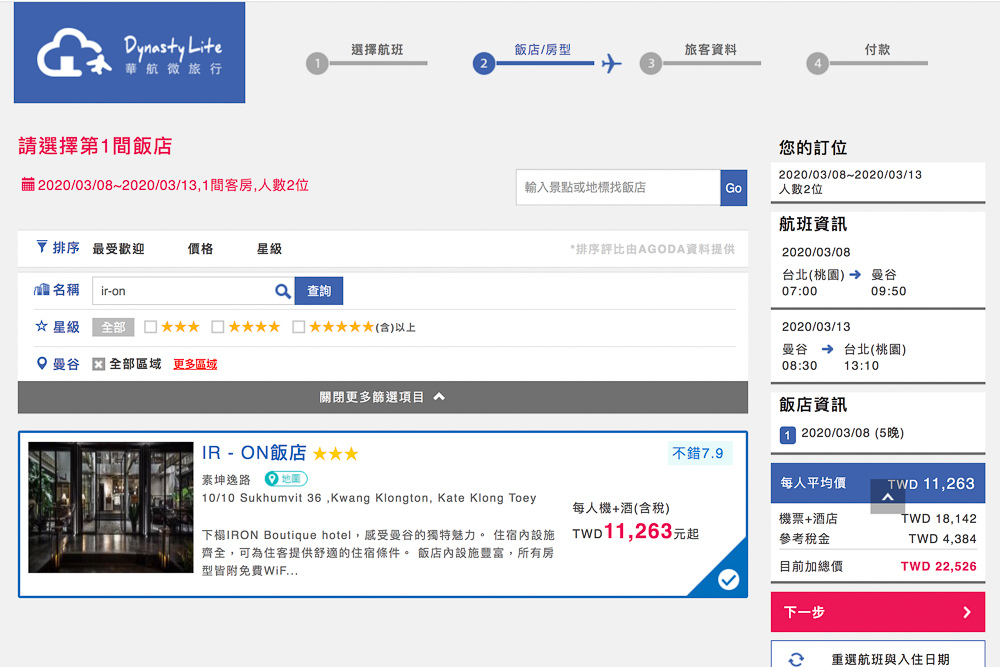This screenshot has height=667, width=1000.
Task: Click the step 3 circle for passenger info
Action: click(651, 63)
